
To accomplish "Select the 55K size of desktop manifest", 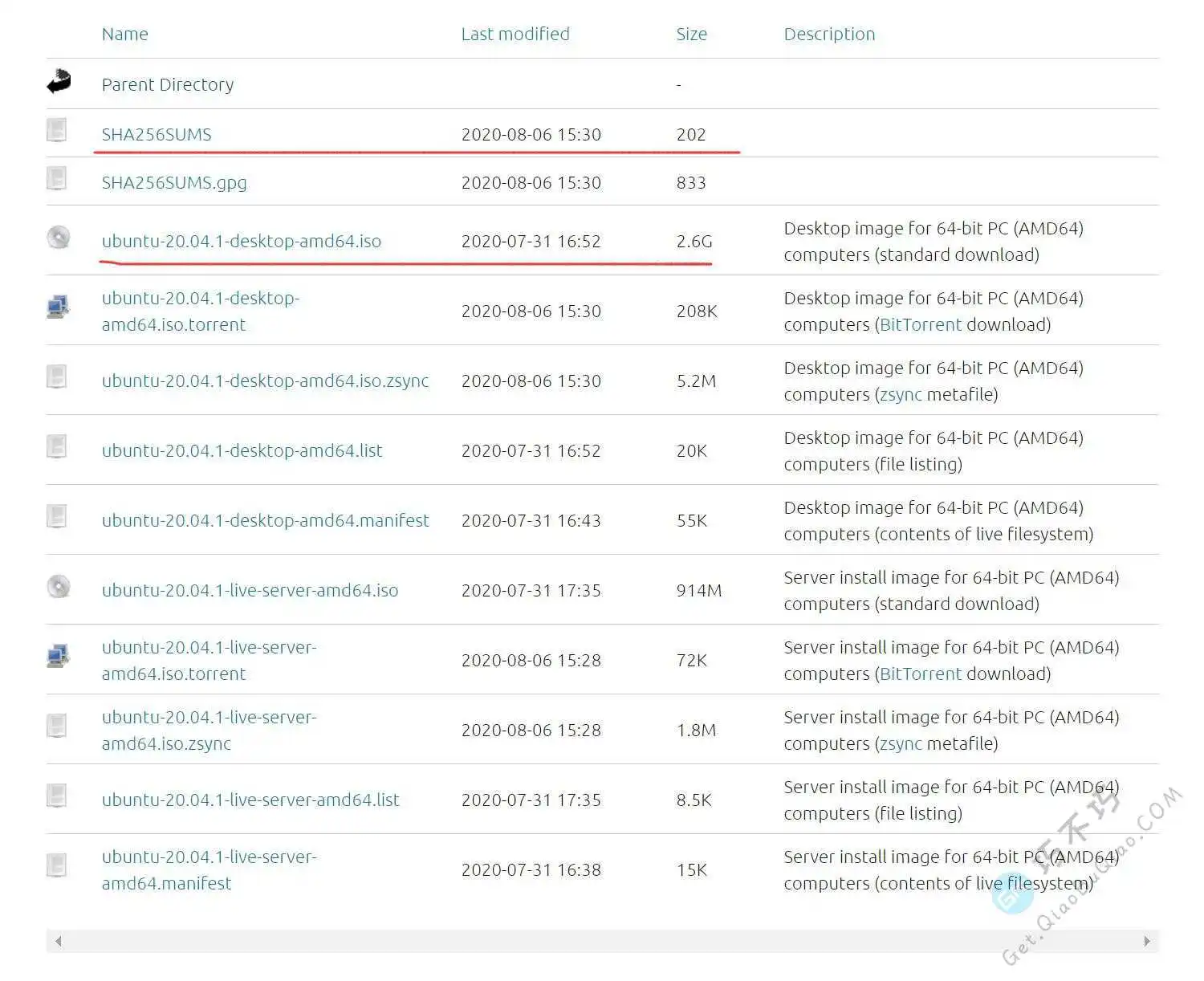I will click(692, 520).
